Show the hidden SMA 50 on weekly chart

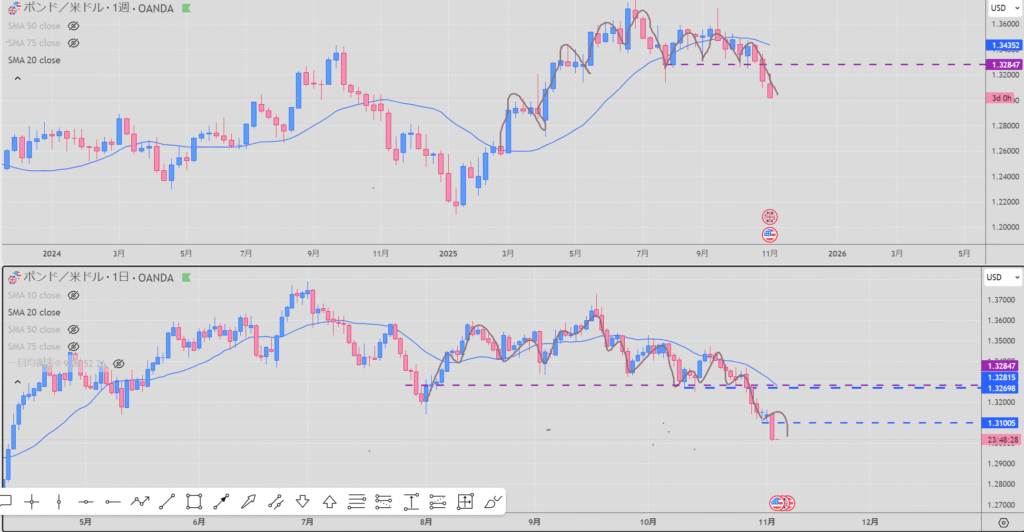73,26
